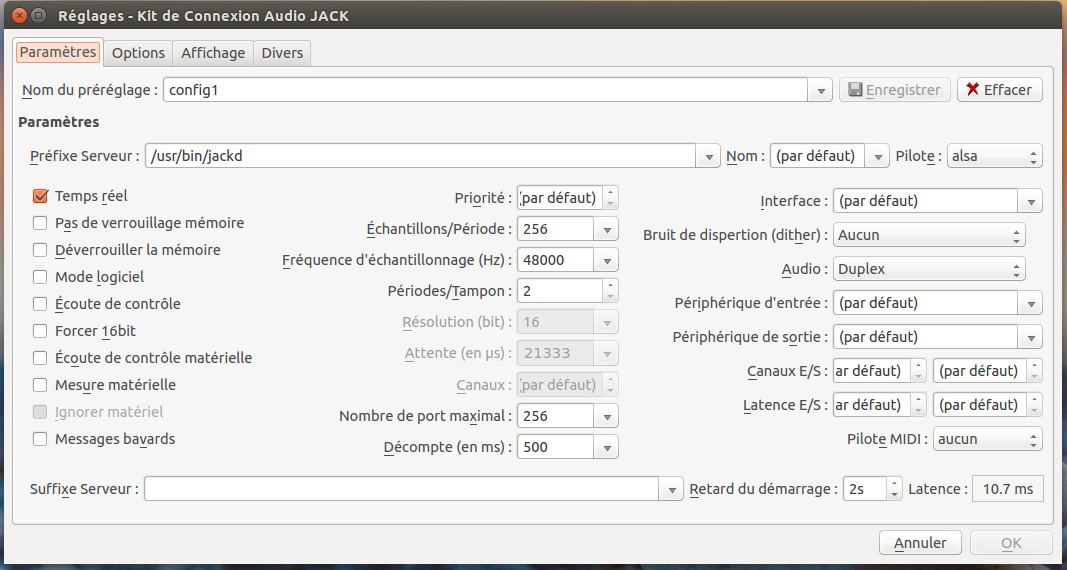Enable the Temps réel checkbox

pos(40,196)
